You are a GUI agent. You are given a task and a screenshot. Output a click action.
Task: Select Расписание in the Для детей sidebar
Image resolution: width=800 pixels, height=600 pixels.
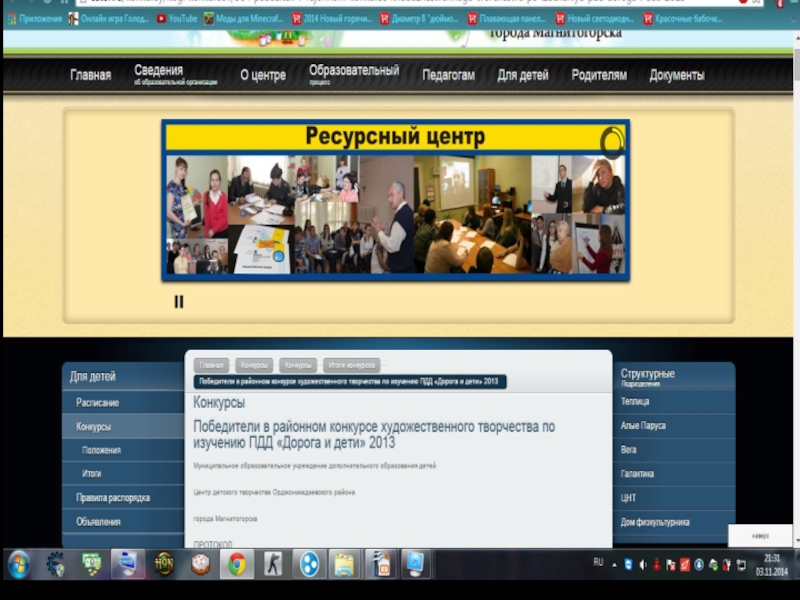[98, 402]
